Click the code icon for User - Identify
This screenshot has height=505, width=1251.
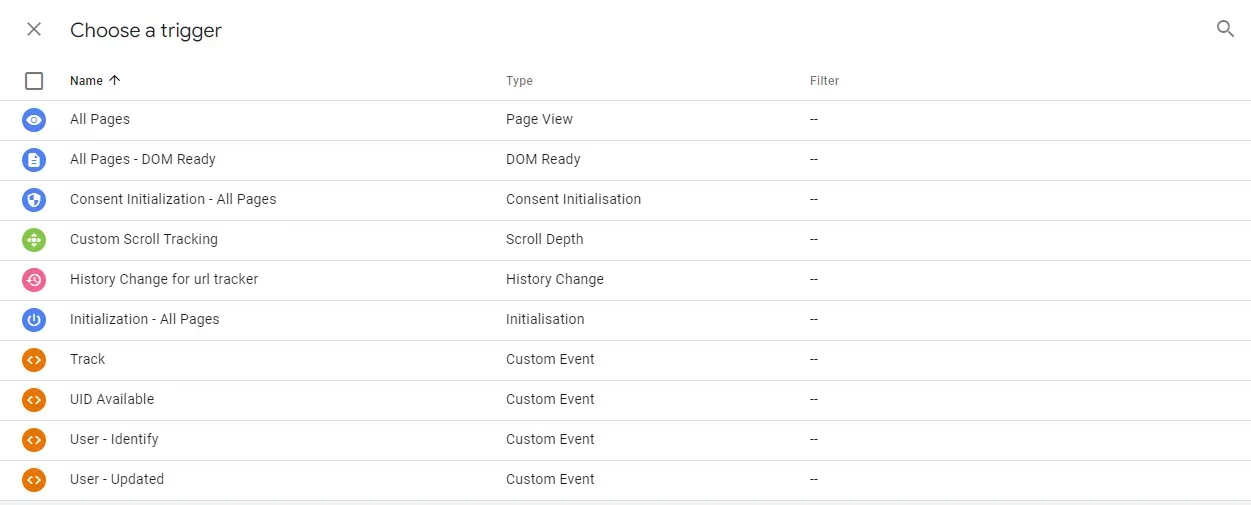(x=34, y=440)
